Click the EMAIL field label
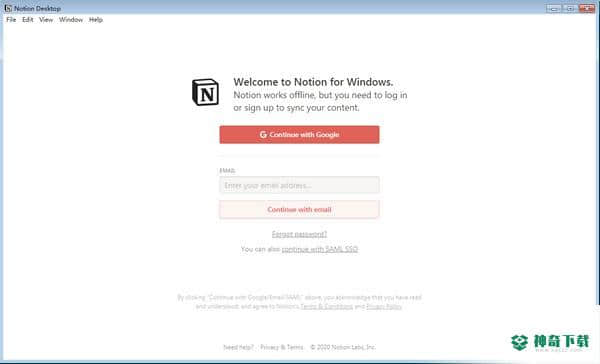The image size is (600, 364). tap(227, 171)
